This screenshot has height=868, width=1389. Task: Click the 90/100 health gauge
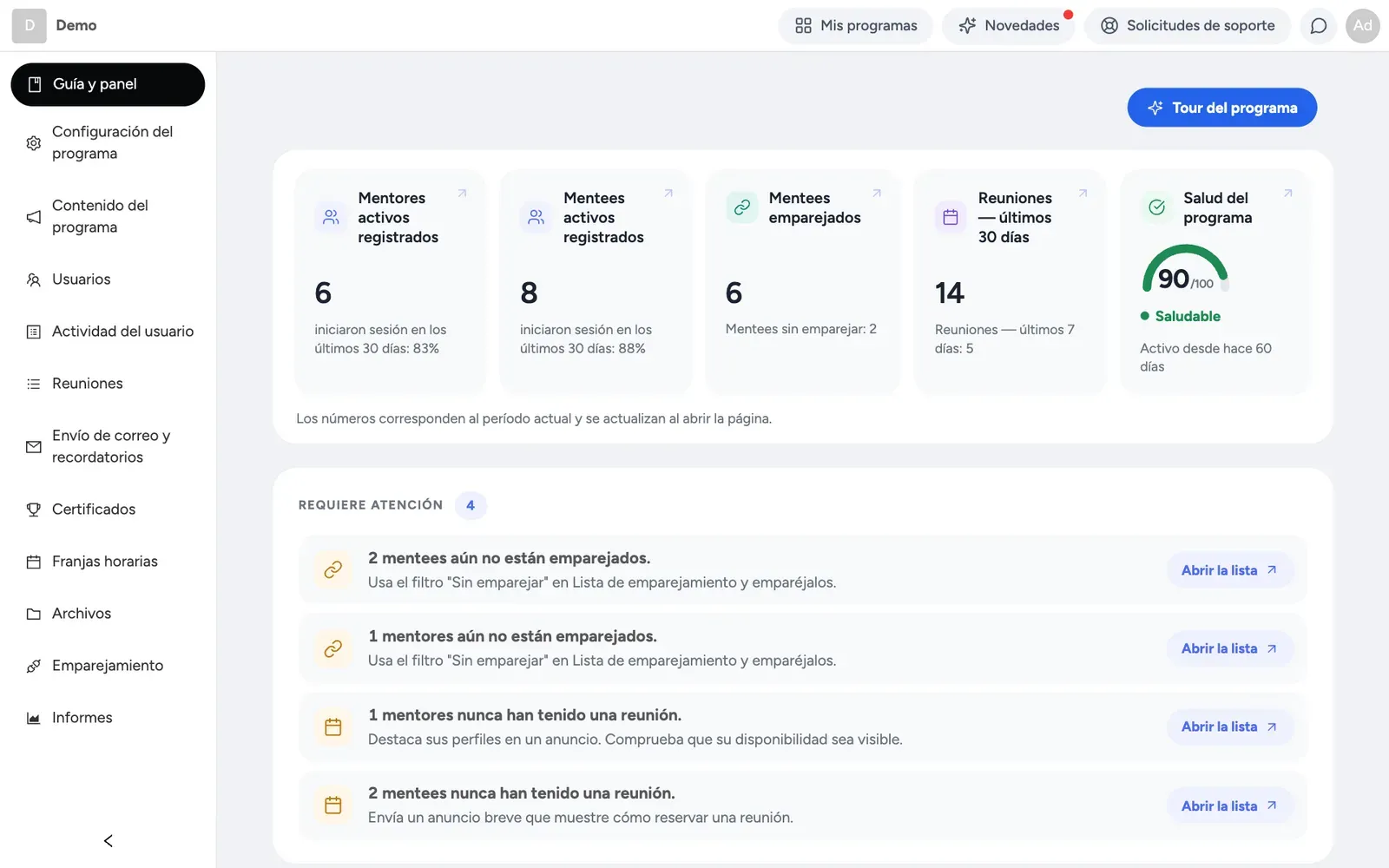[x=1185, y=269]
